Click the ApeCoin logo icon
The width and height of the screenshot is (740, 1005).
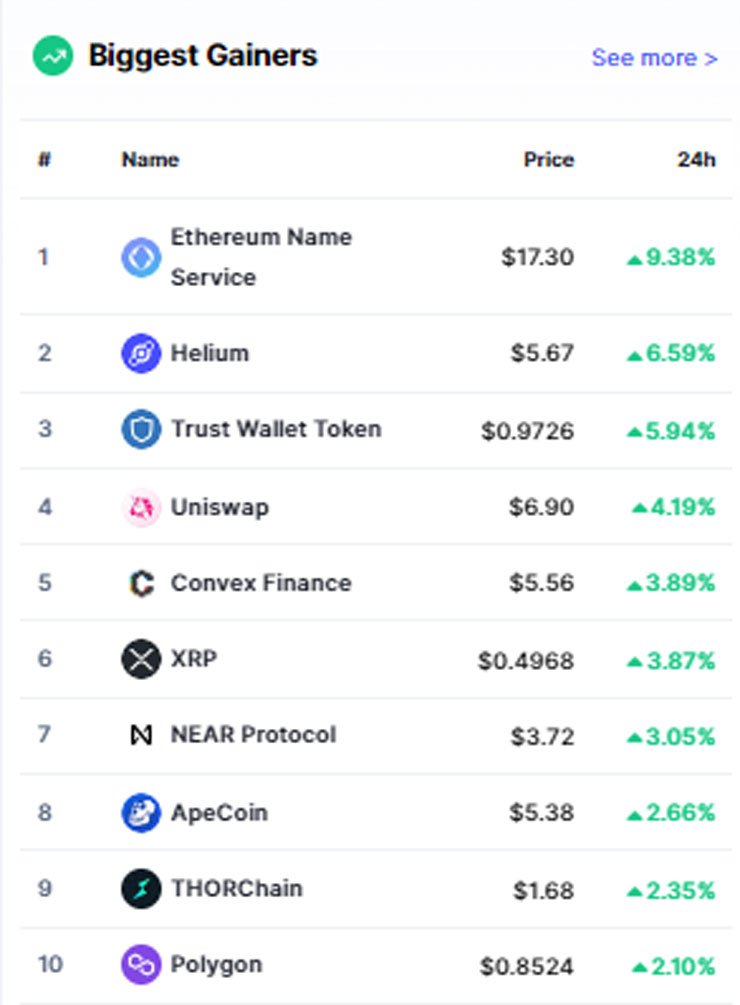[x=141, y=813]
